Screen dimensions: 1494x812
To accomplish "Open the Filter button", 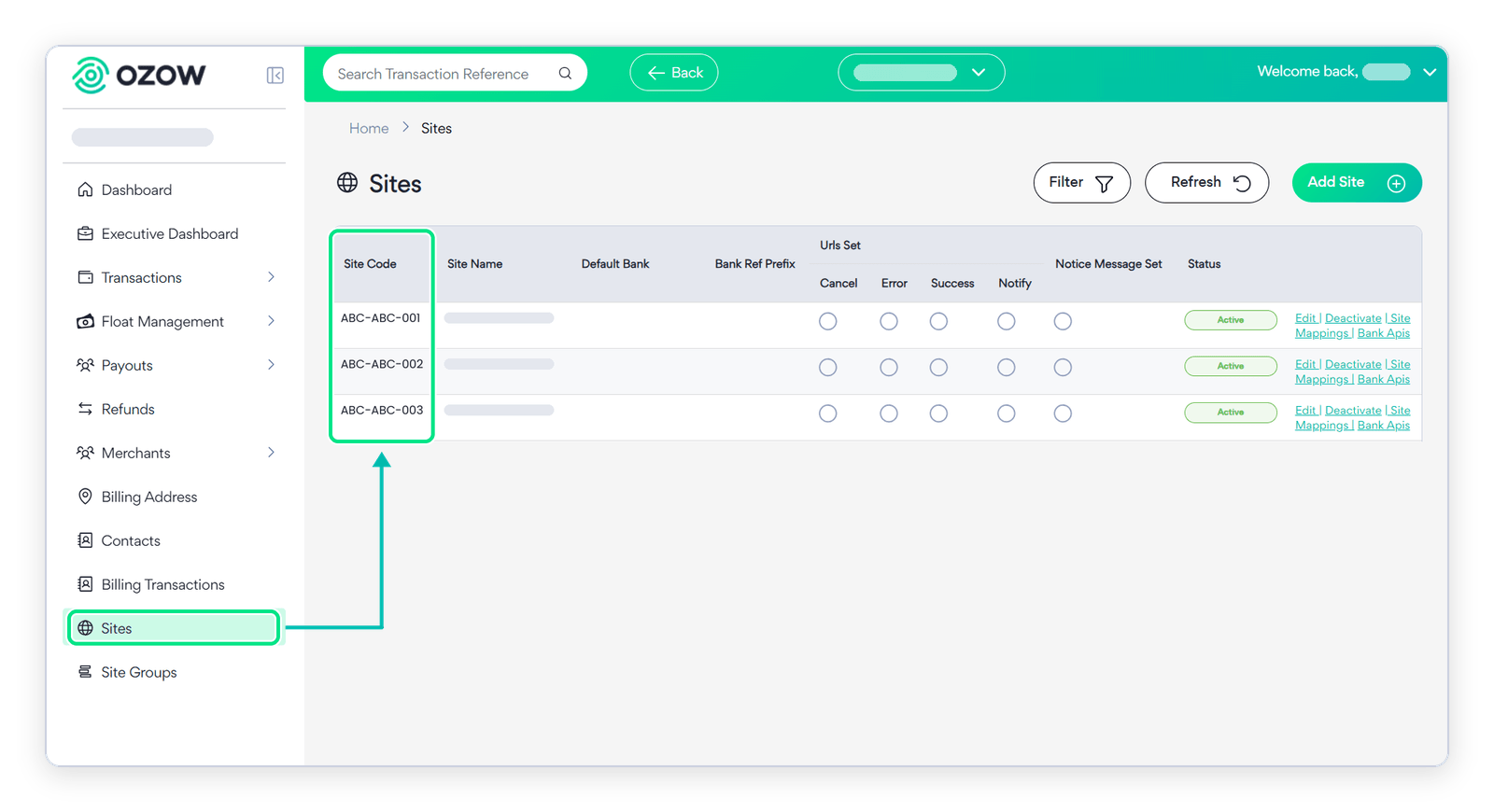I will click(1081, 183).
